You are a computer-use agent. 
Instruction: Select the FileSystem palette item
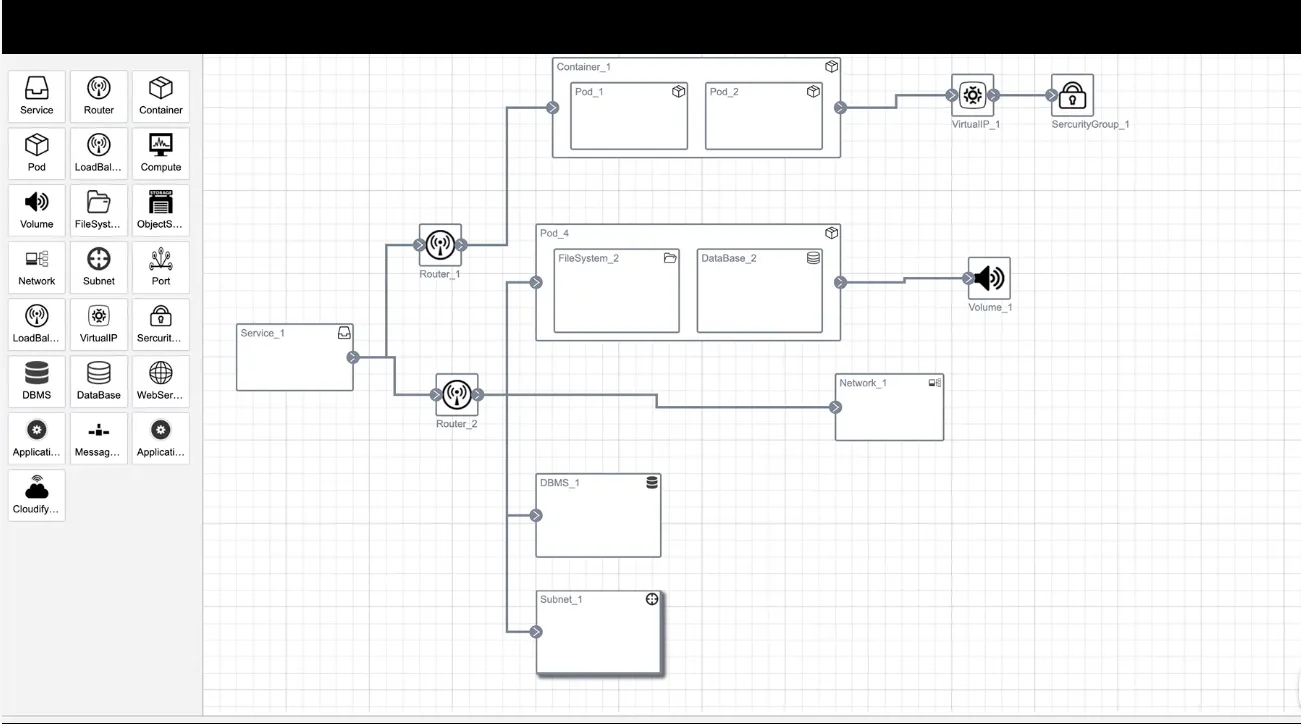(x=99, y=211)
